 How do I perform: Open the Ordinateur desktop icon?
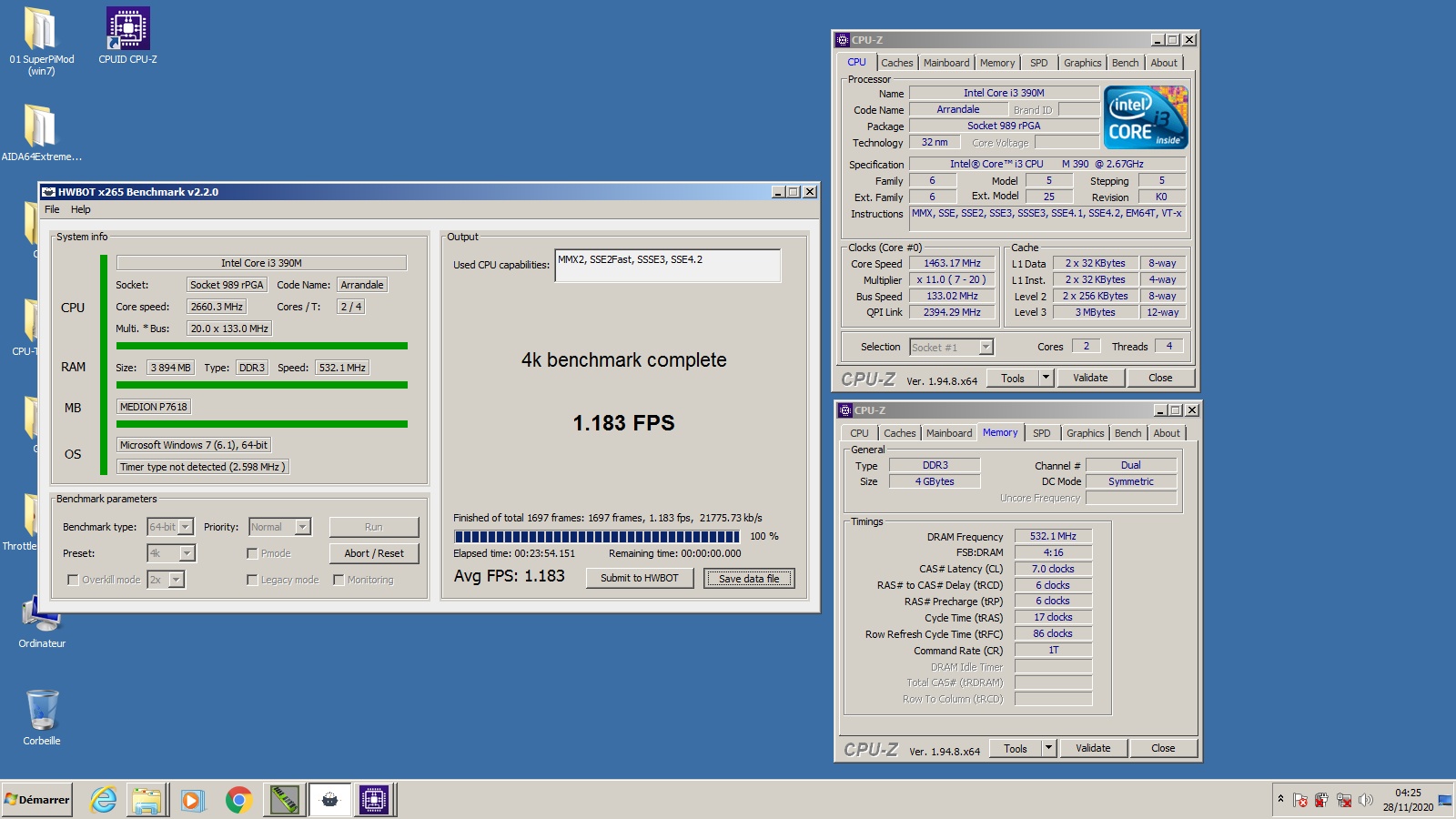pyautogui.click(x=42, y=622)
